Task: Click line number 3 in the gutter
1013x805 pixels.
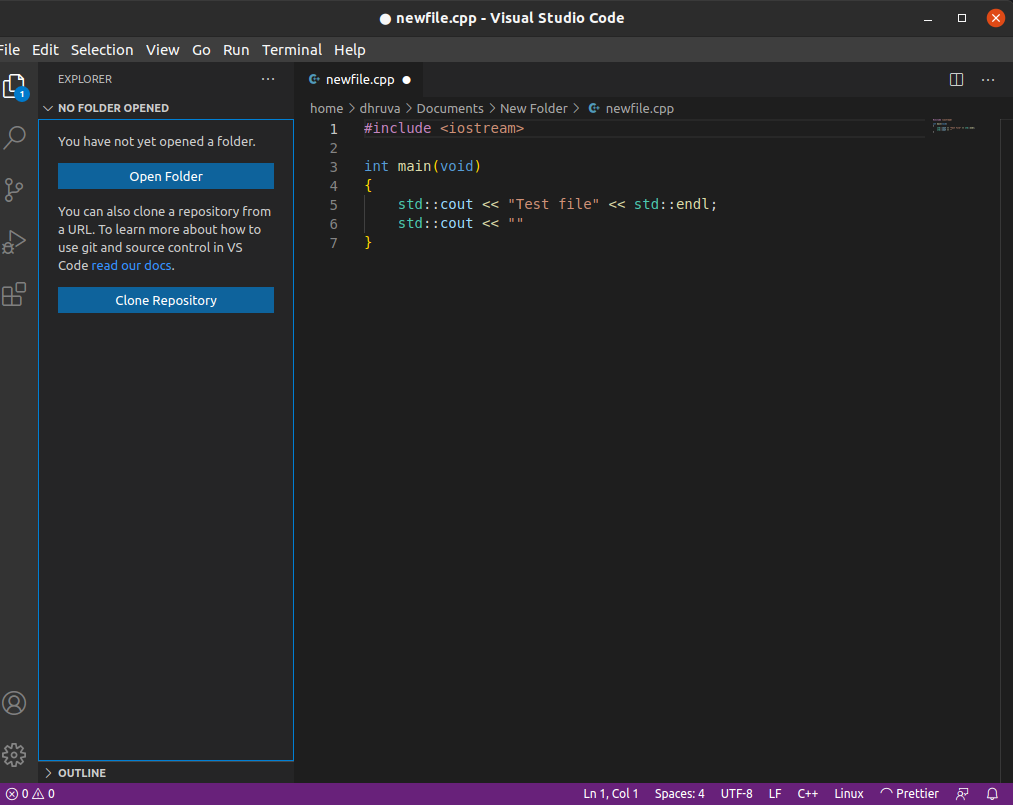Action: [x=333, y=167]
